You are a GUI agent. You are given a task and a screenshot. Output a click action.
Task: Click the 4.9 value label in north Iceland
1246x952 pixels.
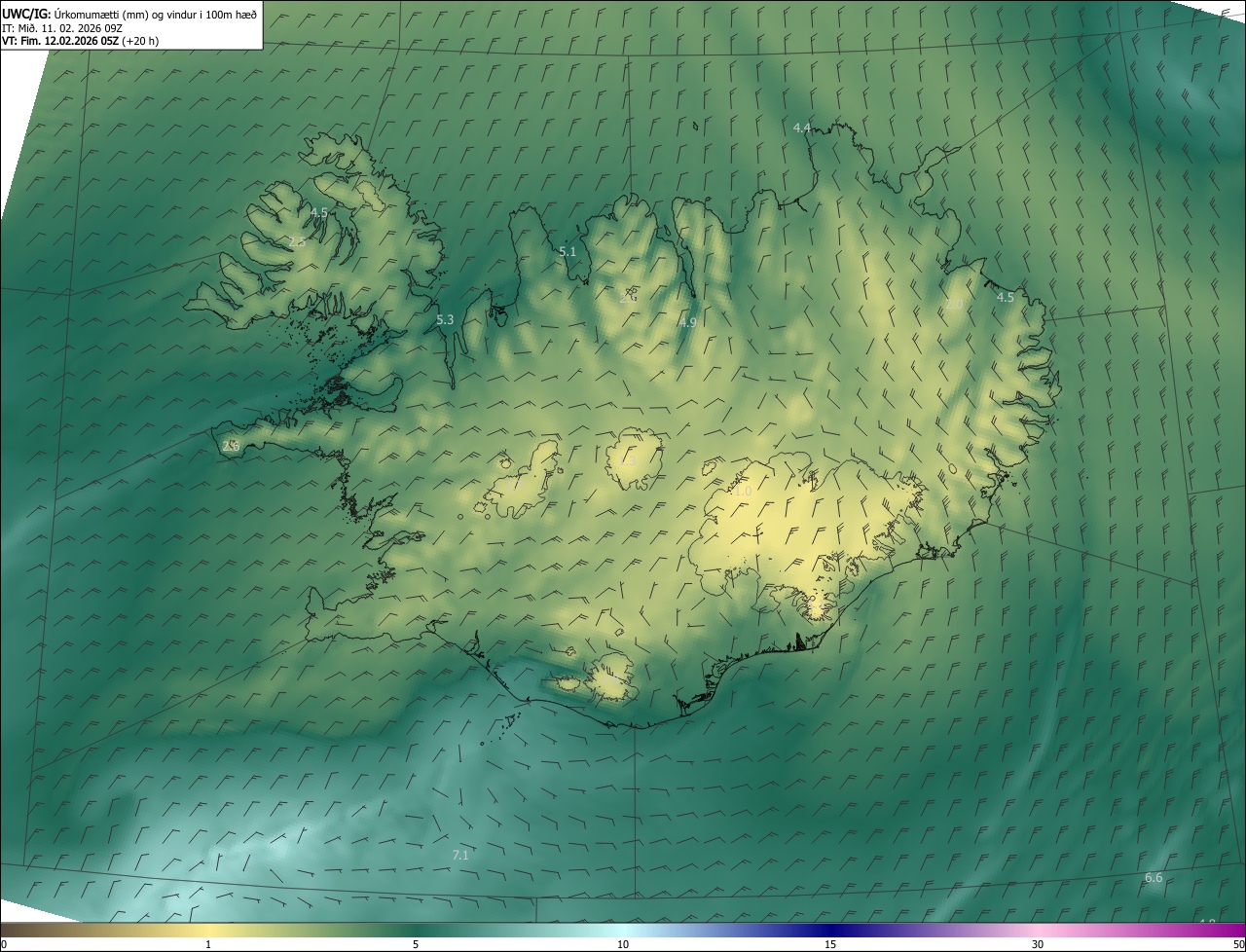[688, 322]
